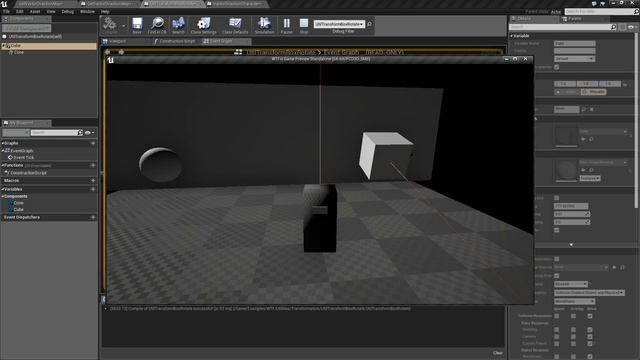Switch to the Construction Script tab
Viewport: 640px width, 360px height.
(x=176, y=41)
